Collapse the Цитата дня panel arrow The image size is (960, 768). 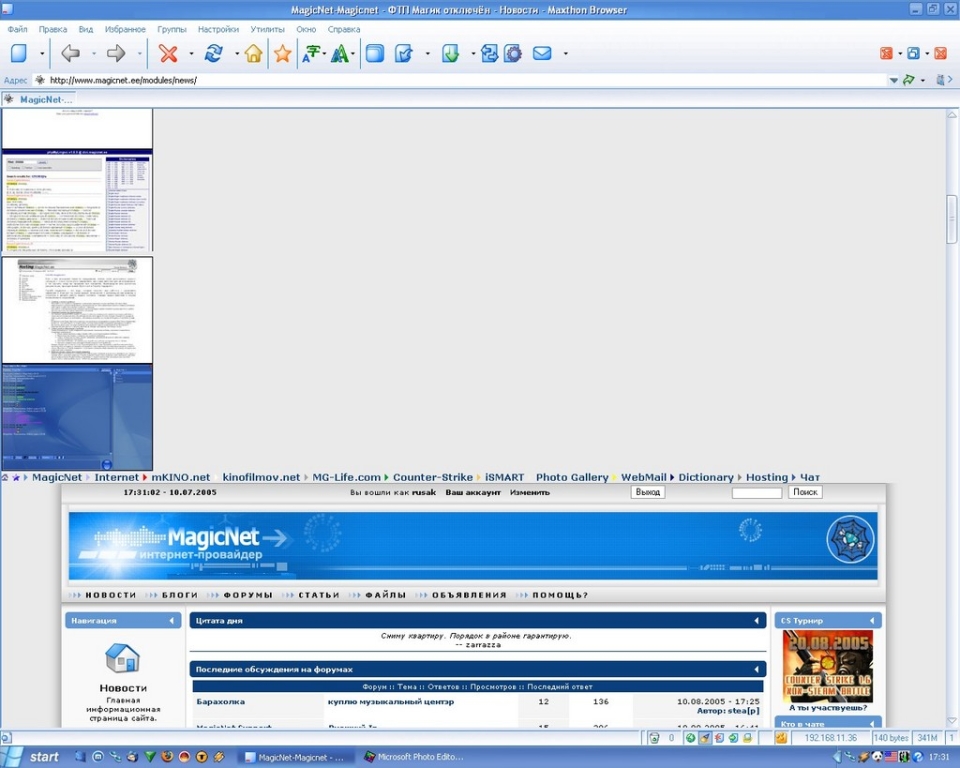(756, 621)
